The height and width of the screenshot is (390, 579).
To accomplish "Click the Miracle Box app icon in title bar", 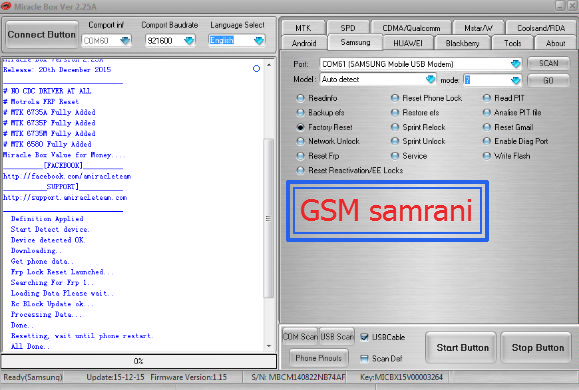I will 6,6.
